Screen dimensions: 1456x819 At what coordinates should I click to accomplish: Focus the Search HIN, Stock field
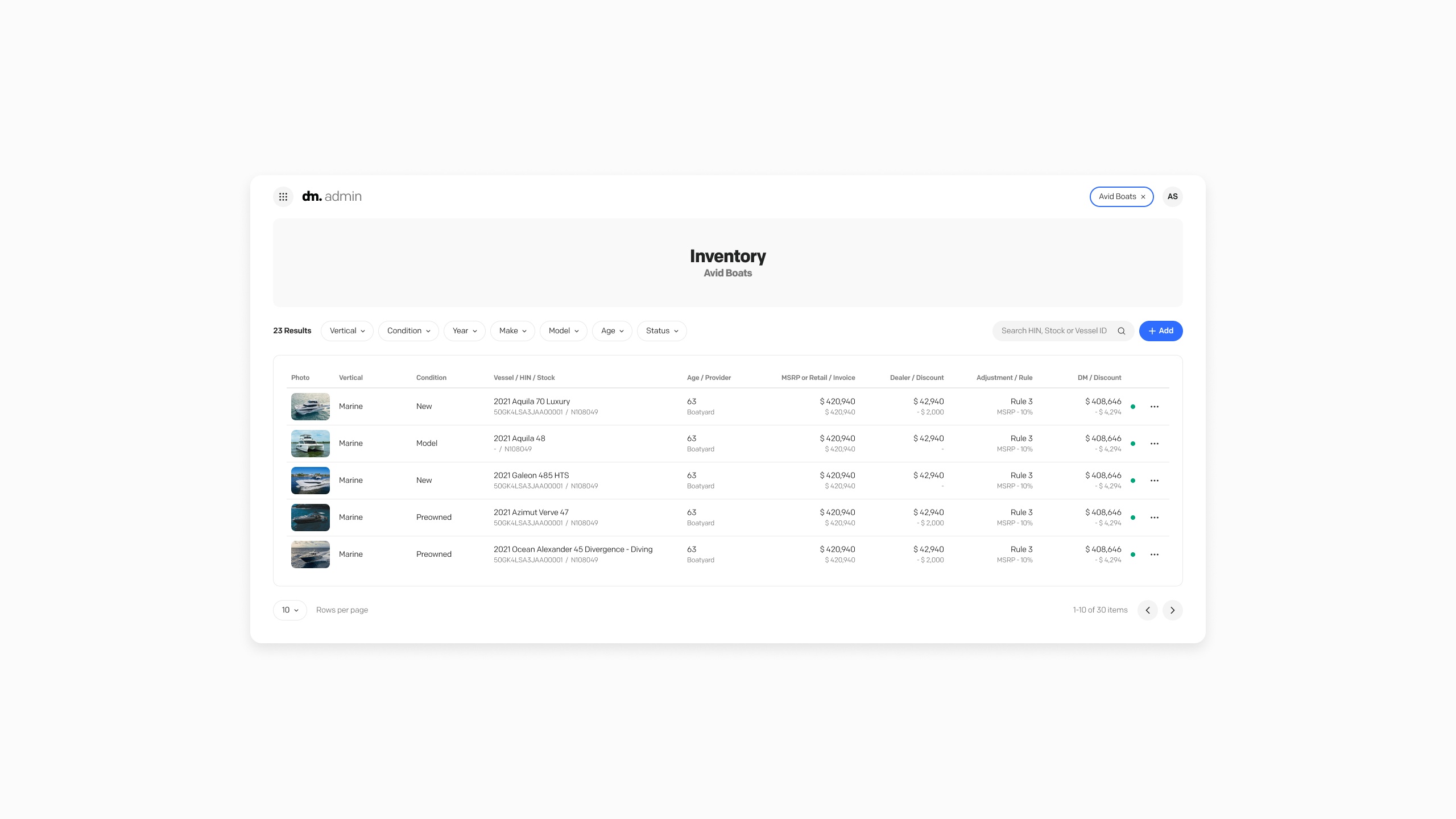(x=1053, y=331)
